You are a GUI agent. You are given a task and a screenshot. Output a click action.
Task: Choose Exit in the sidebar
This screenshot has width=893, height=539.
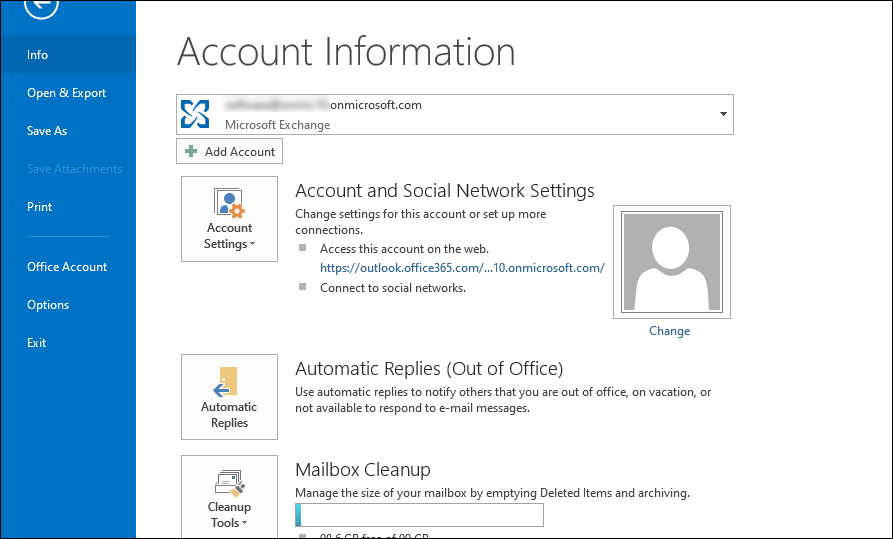click(x=68, y=343)
